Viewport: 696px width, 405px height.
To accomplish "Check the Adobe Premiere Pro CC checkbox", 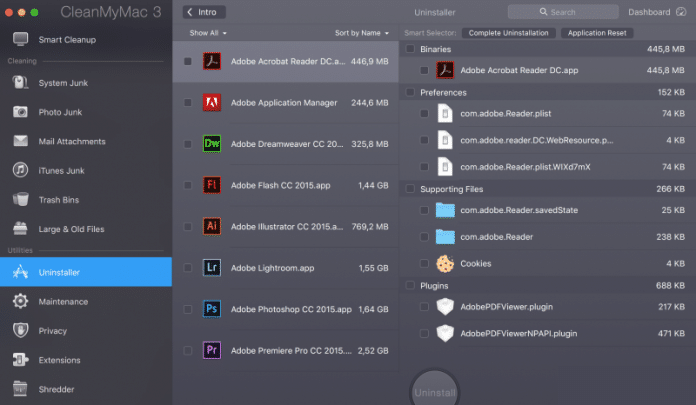I will click(188, 350).
